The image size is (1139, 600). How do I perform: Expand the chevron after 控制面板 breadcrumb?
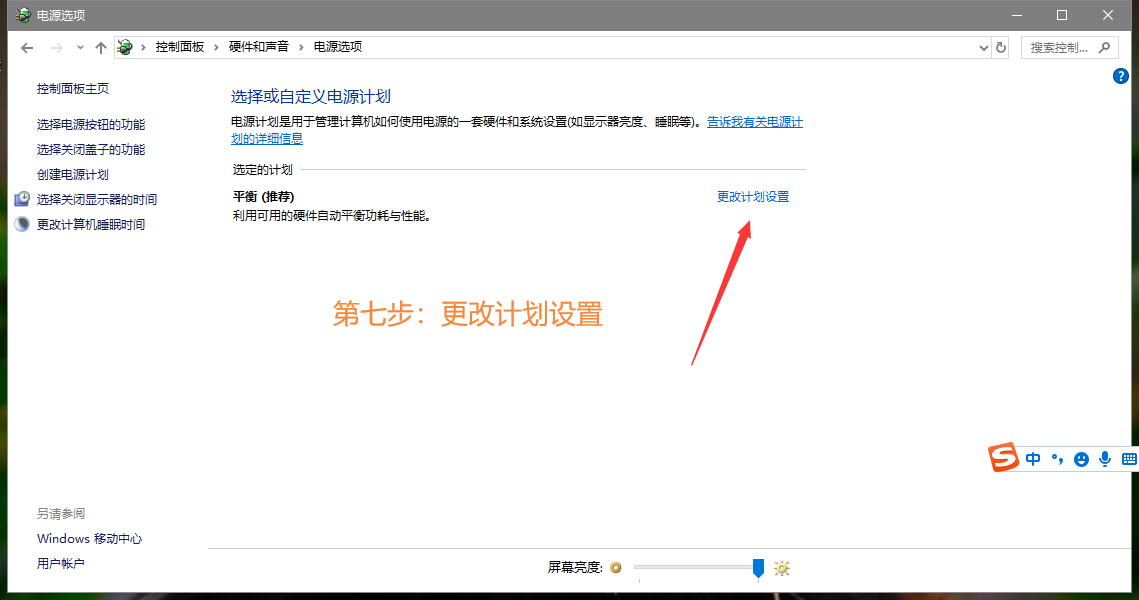(217, 47)
